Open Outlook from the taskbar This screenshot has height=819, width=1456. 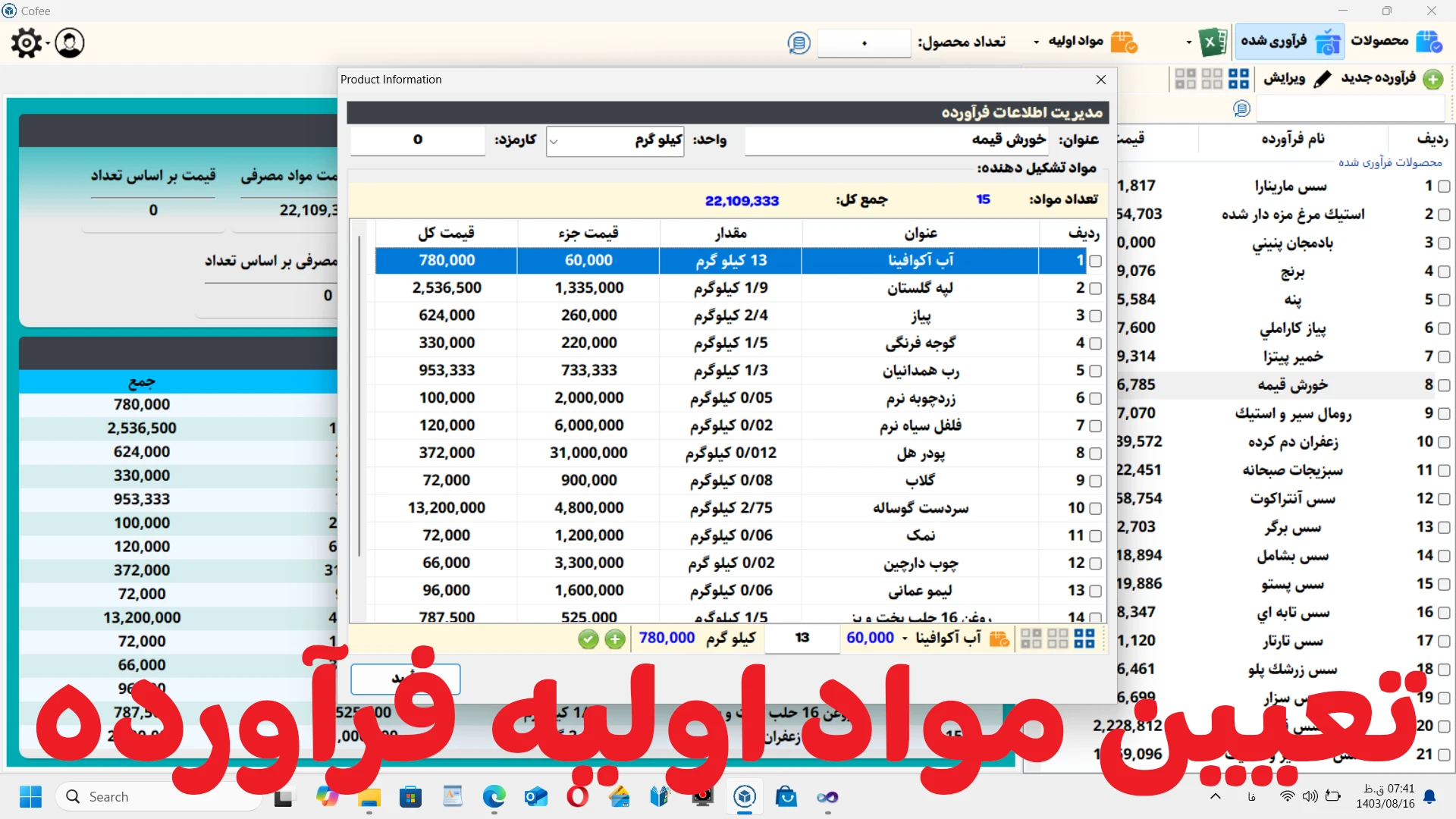535,797
